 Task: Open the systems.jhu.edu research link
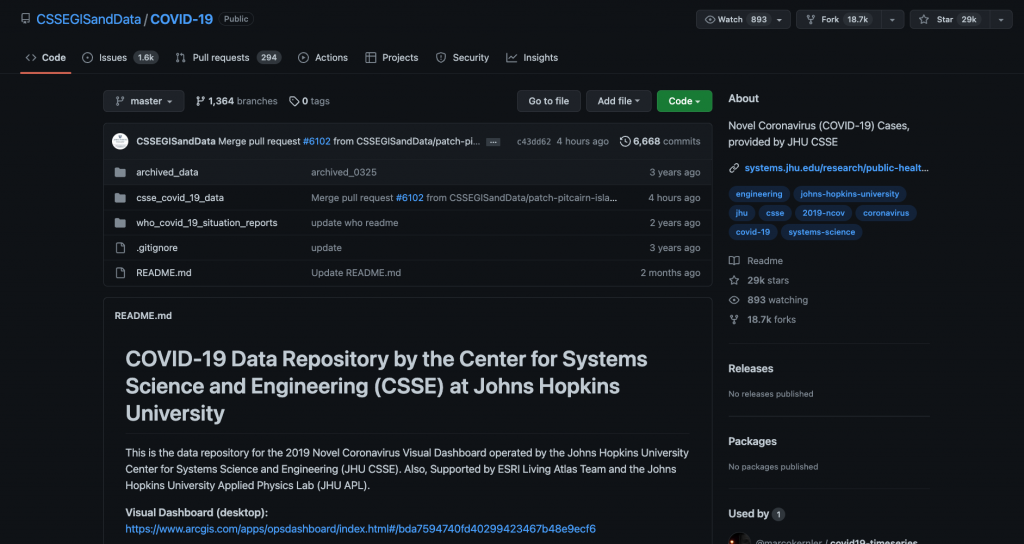pyautogui.click(x=837, y=168)
